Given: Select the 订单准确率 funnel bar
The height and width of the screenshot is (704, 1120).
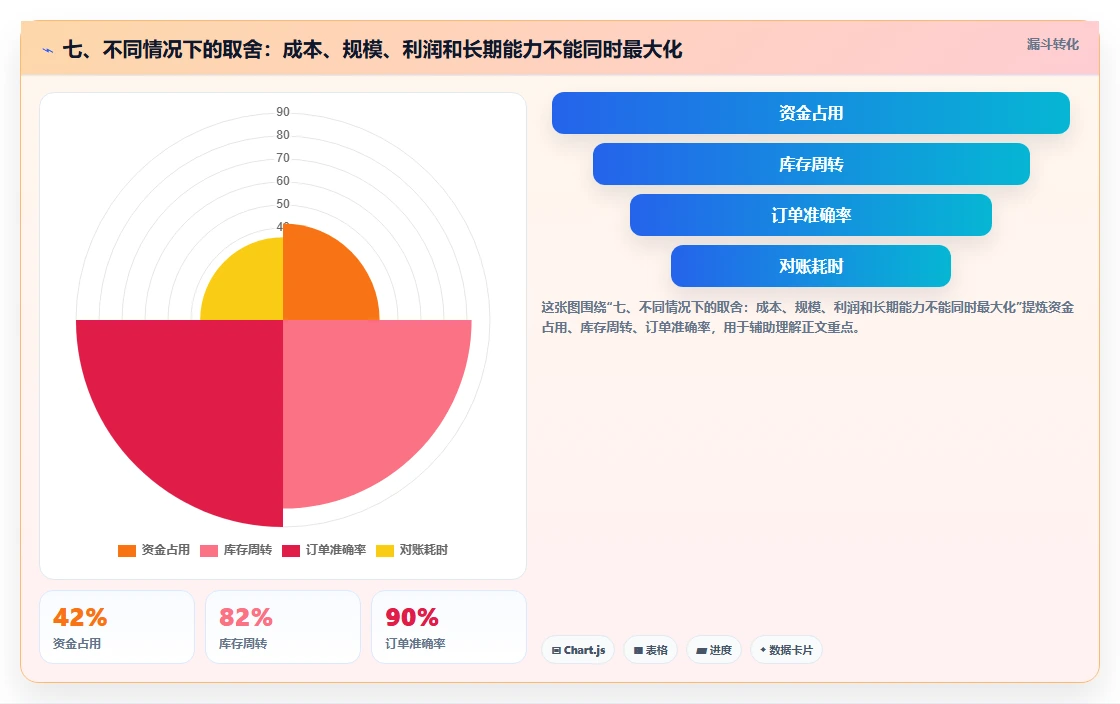Looking at the screenshot, I should coord(811,215).
